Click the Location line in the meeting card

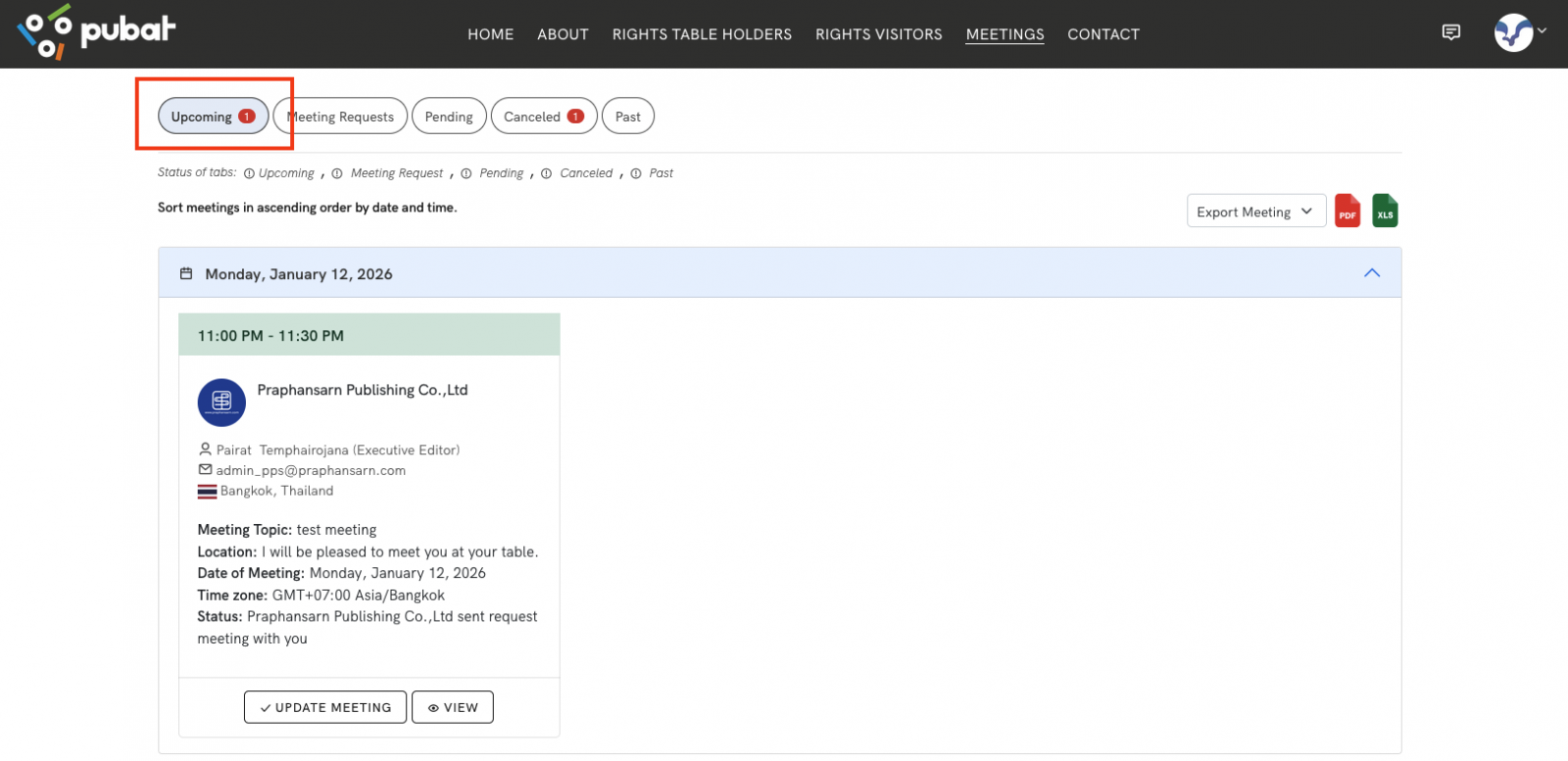click(367, 551)
